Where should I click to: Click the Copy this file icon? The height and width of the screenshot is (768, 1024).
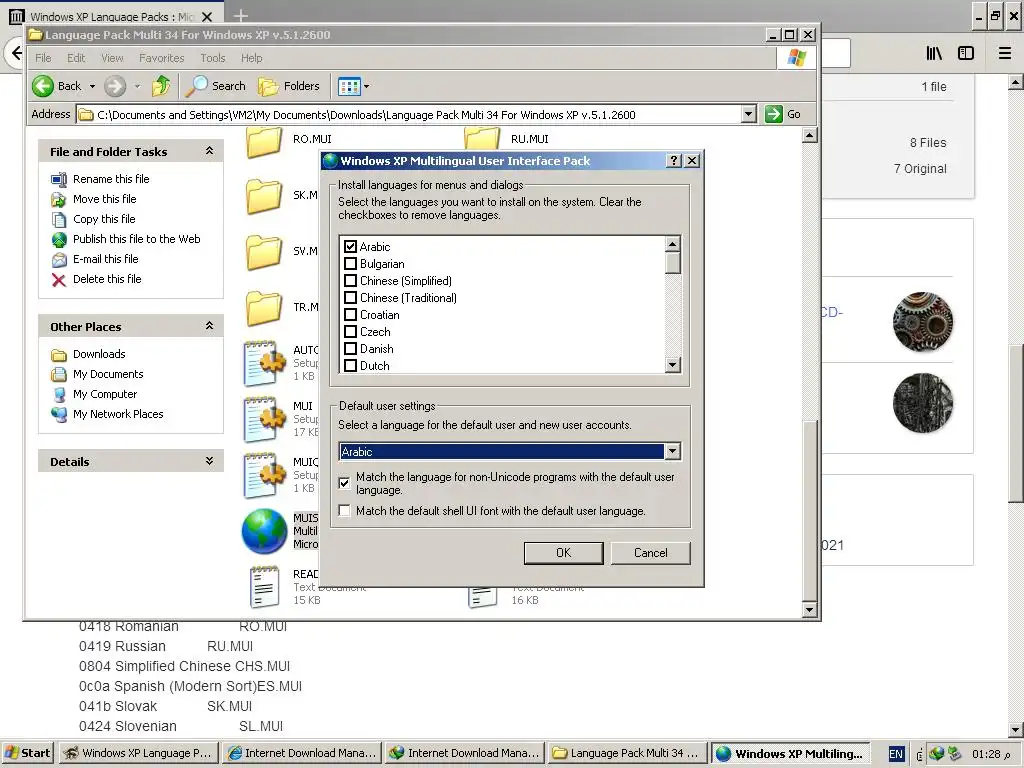click(59, 219)
